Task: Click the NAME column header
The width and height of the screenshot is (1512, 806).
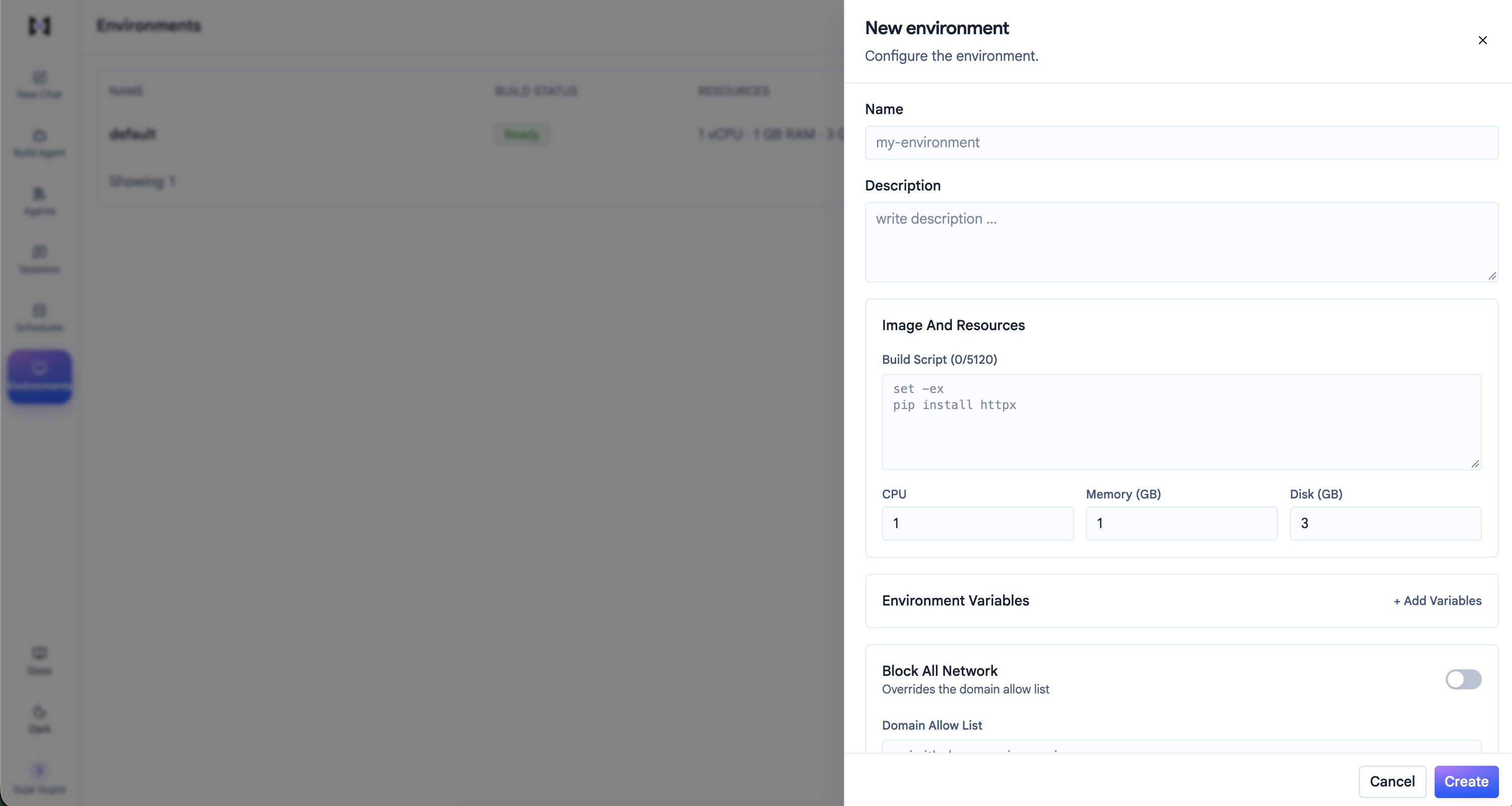Action: (126, 91)
